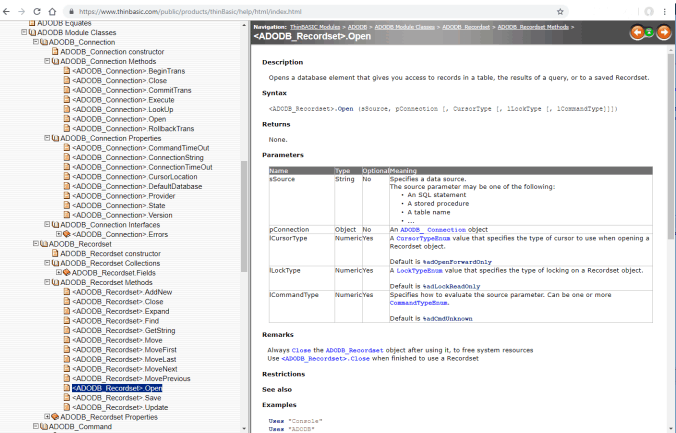The height and width of the screenshot is (433, 676).
Task: Collapse ADODB_Connection Properties node
Action: [x=47, y=138]
